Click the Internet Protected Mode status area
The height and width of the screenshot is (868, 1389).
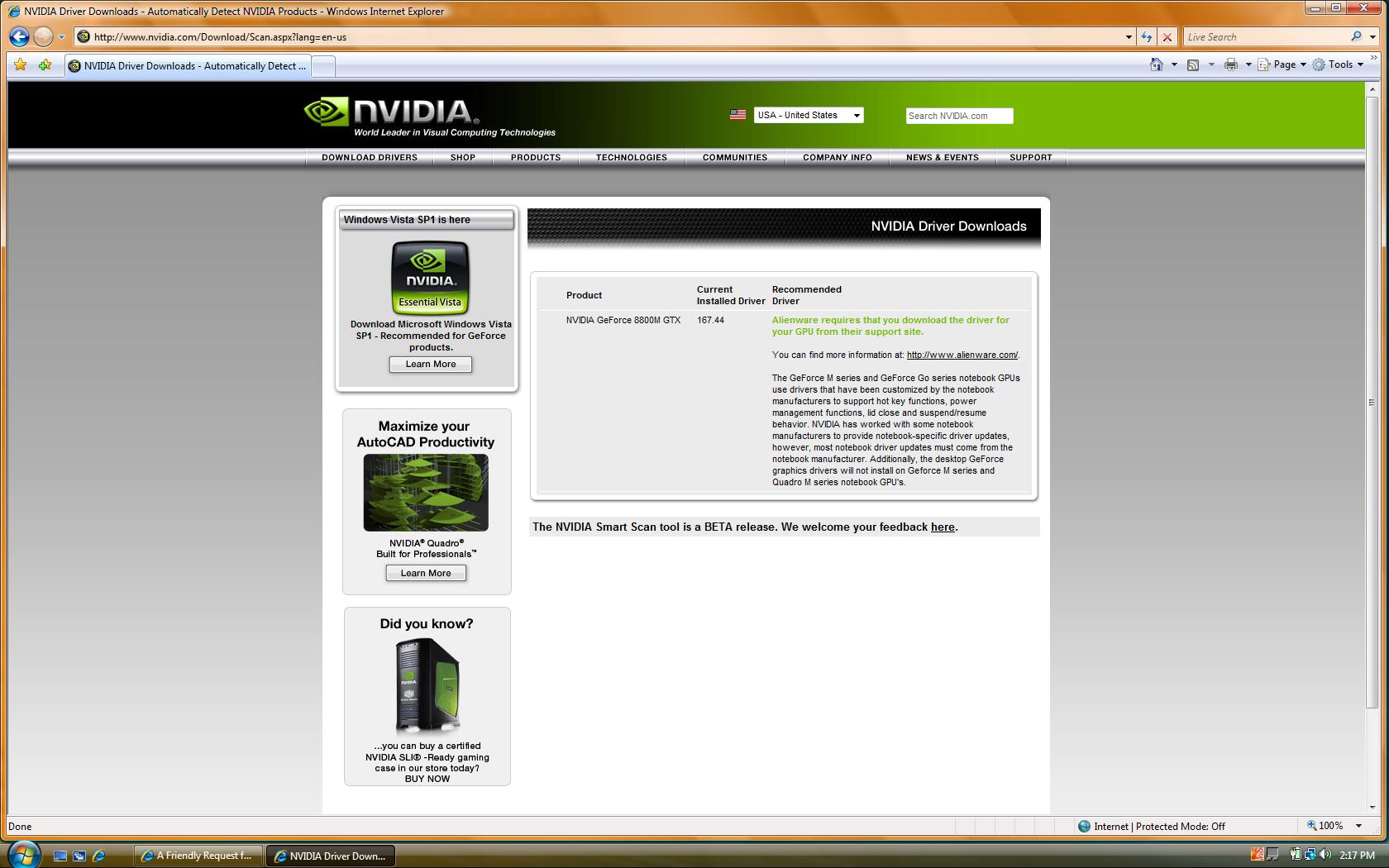[x=1151, y=826]
